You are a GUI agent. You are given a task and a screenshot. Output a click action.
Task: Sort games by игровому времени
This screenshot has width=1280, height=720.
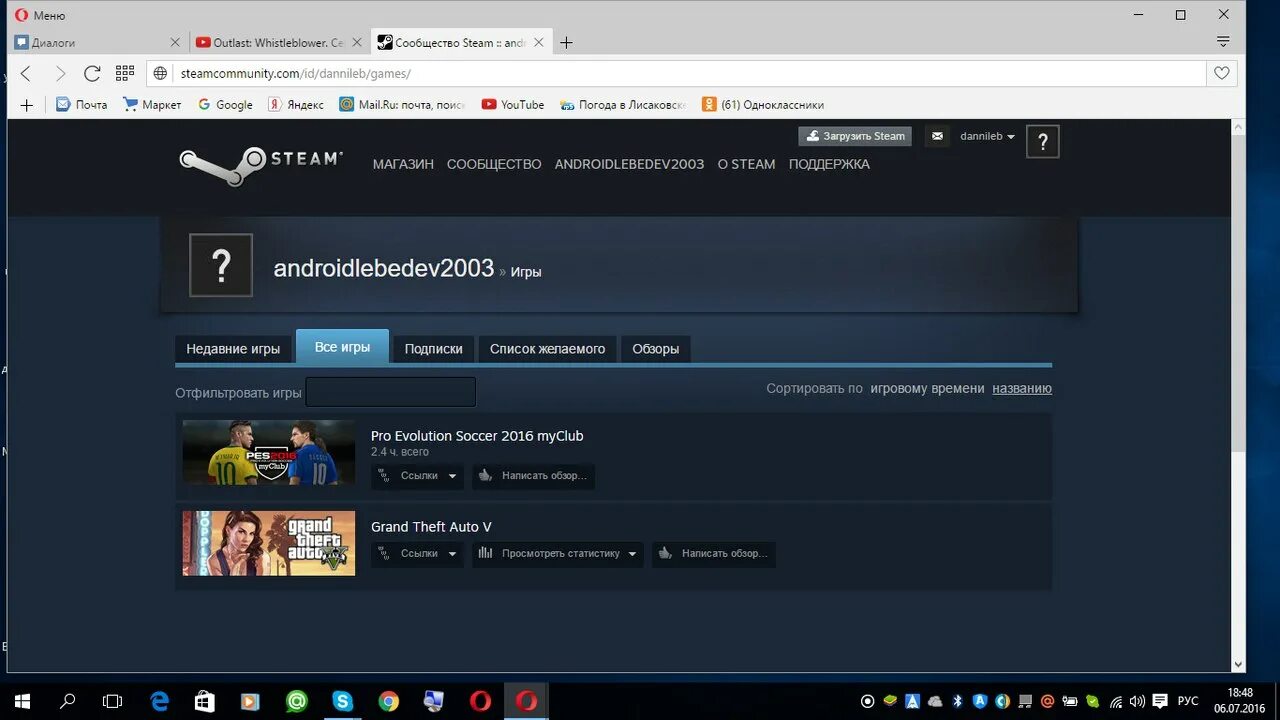927,388
